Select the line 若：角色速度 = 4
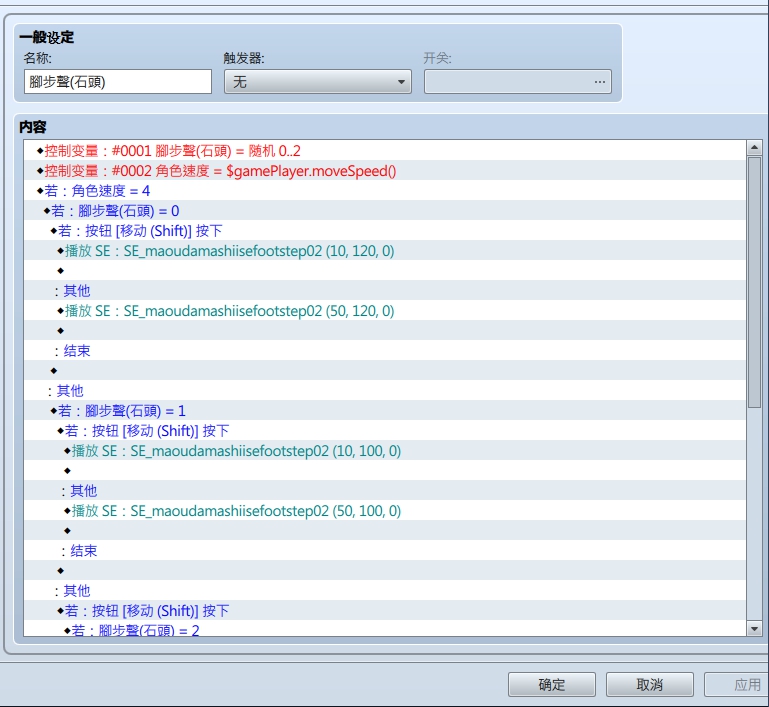 pyautogui.click(x=385, y=191)
